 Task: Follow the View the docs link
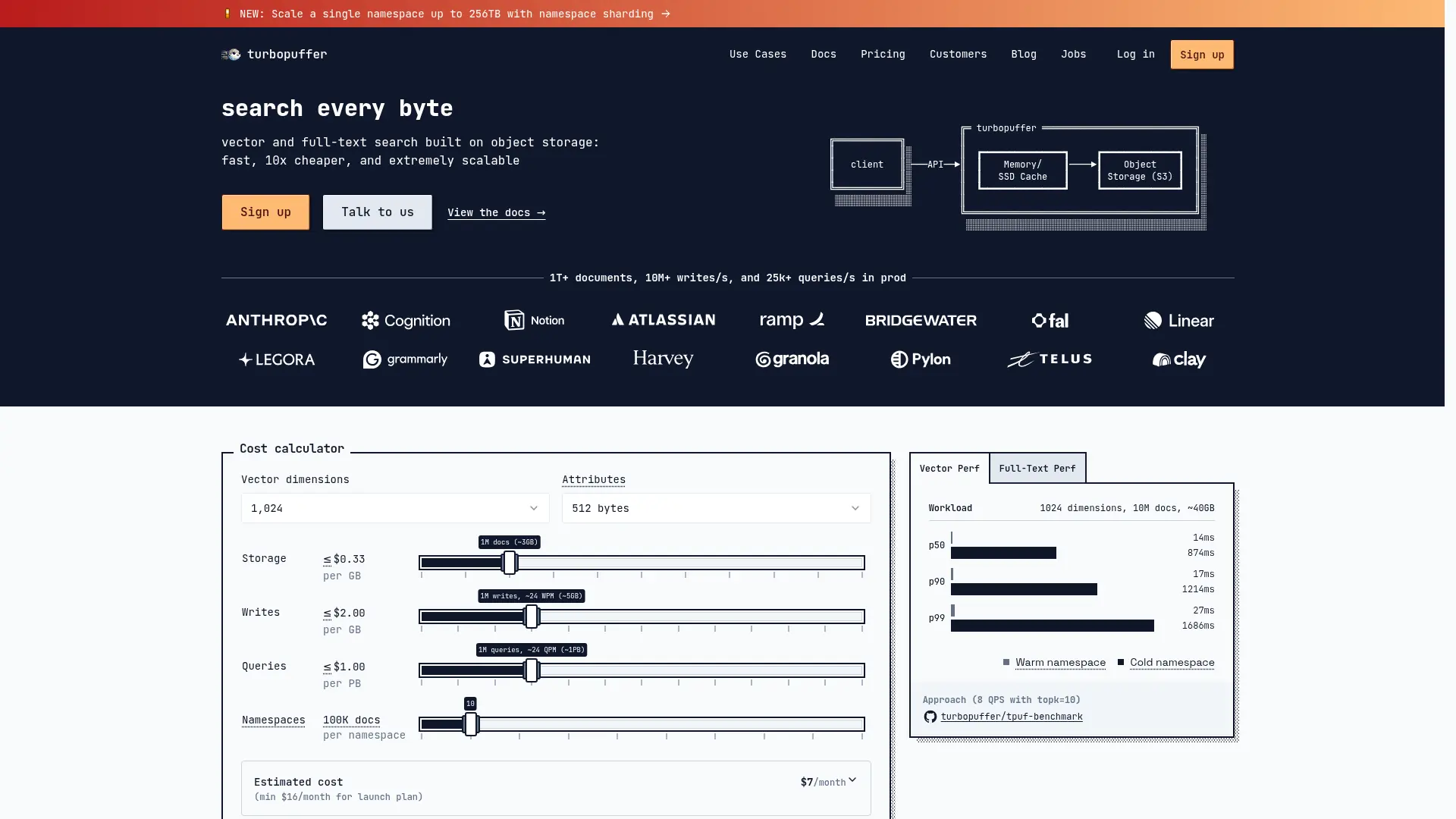(497, 213)
